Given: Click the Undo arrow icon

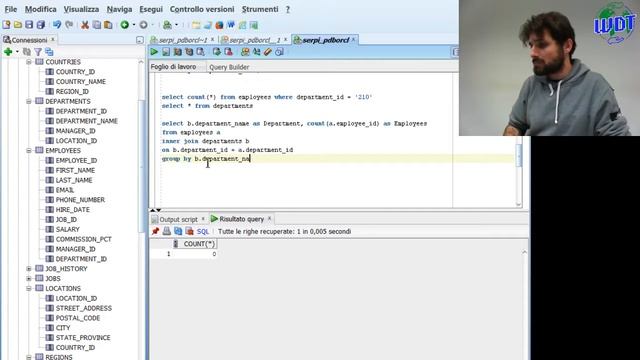Looking at the screenshot, I should (x=57, y=25).
